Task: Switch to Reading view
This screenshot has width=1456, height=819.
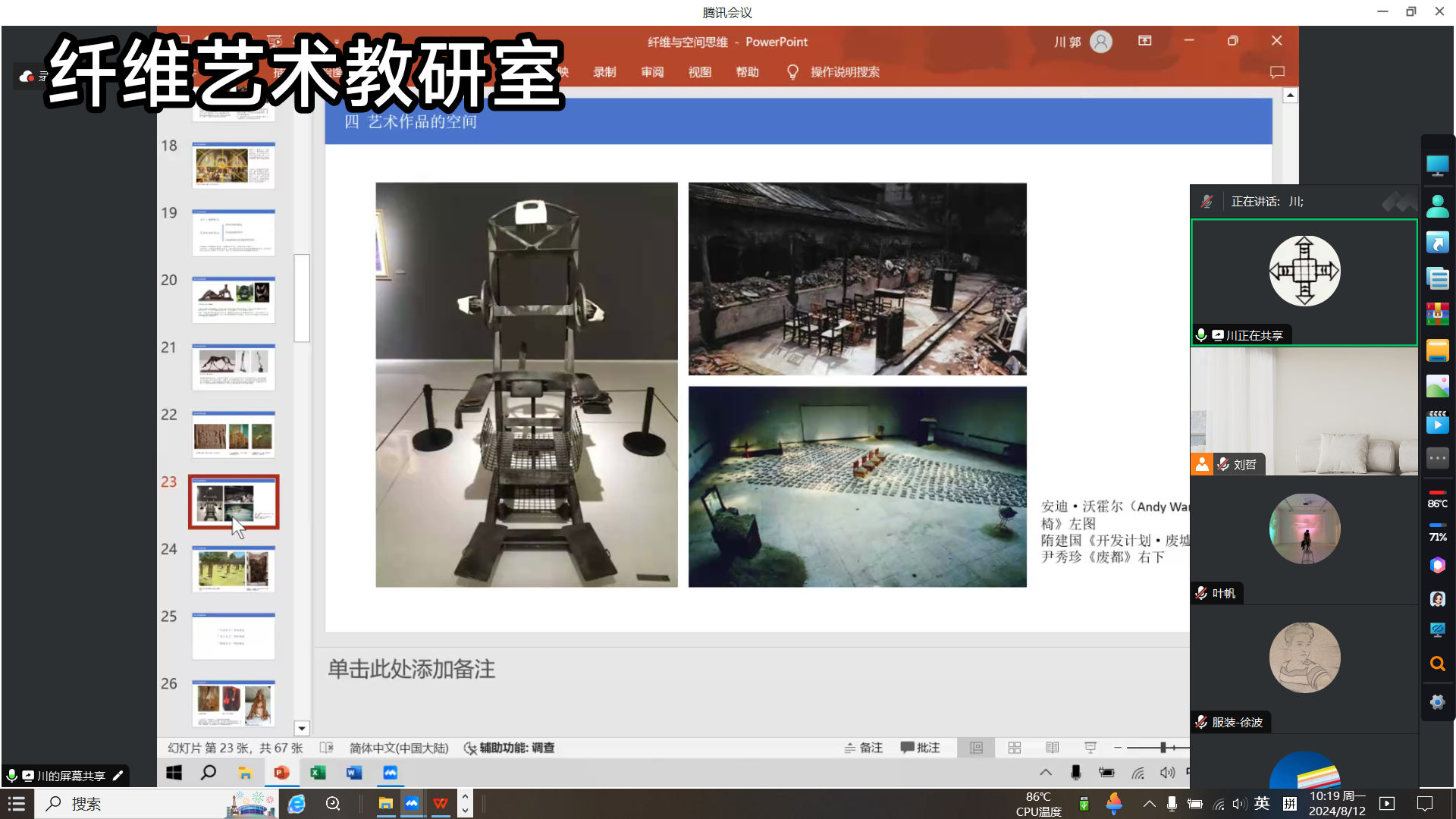Action: click(1052, 748)
